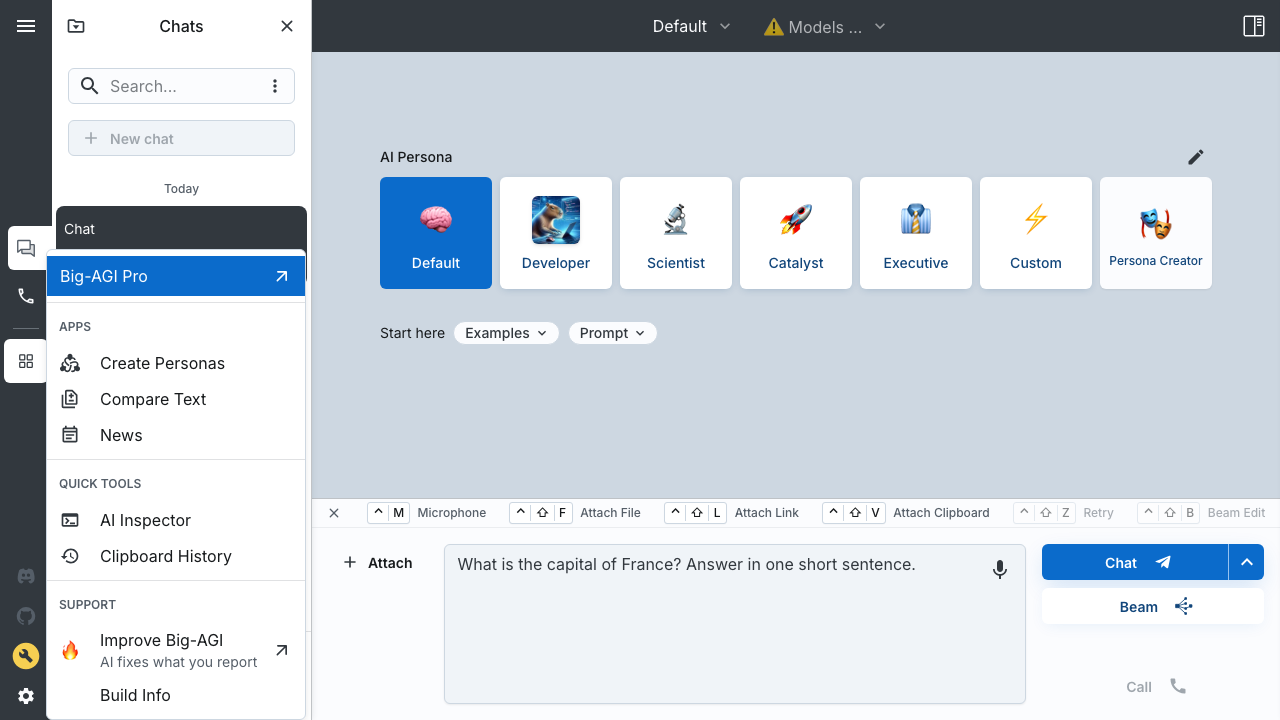
Task: Click the Retry shortcut hint
Action: (1064, 513)
